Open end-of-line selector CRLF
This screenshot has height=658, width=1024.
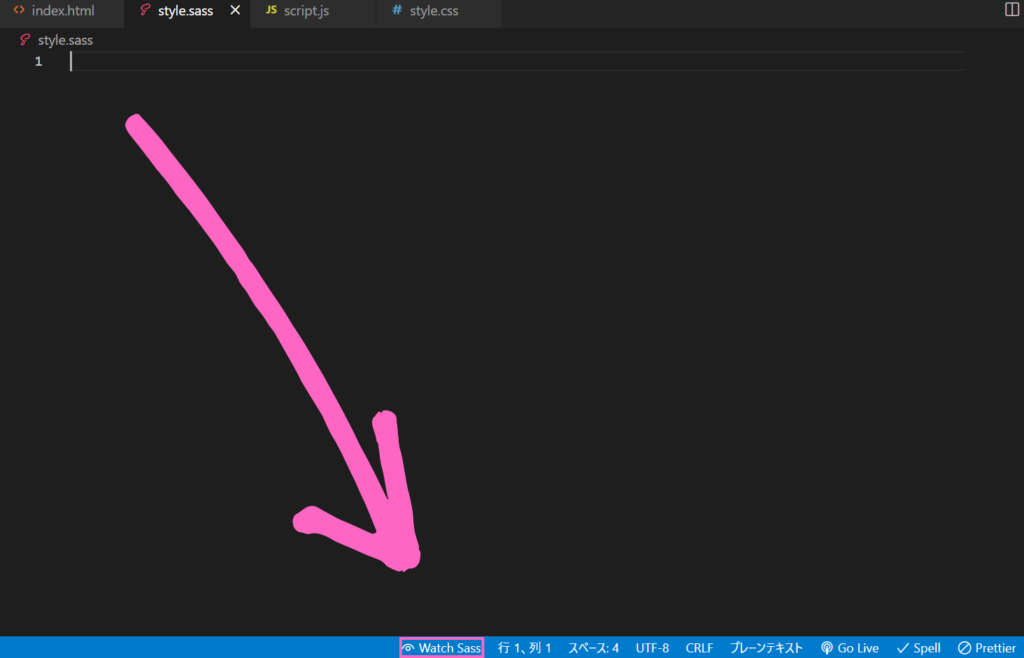pyautogui.click(x=699, y=648)
